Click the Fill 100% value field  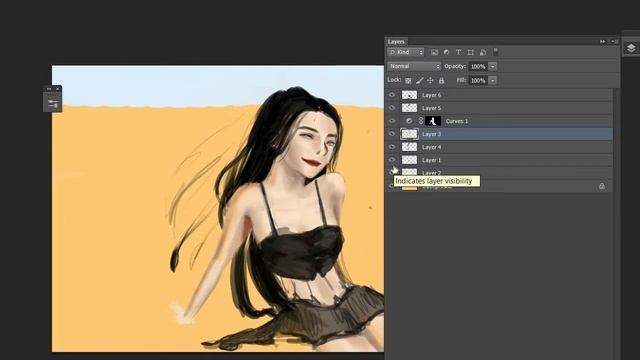tap(478, 80)
